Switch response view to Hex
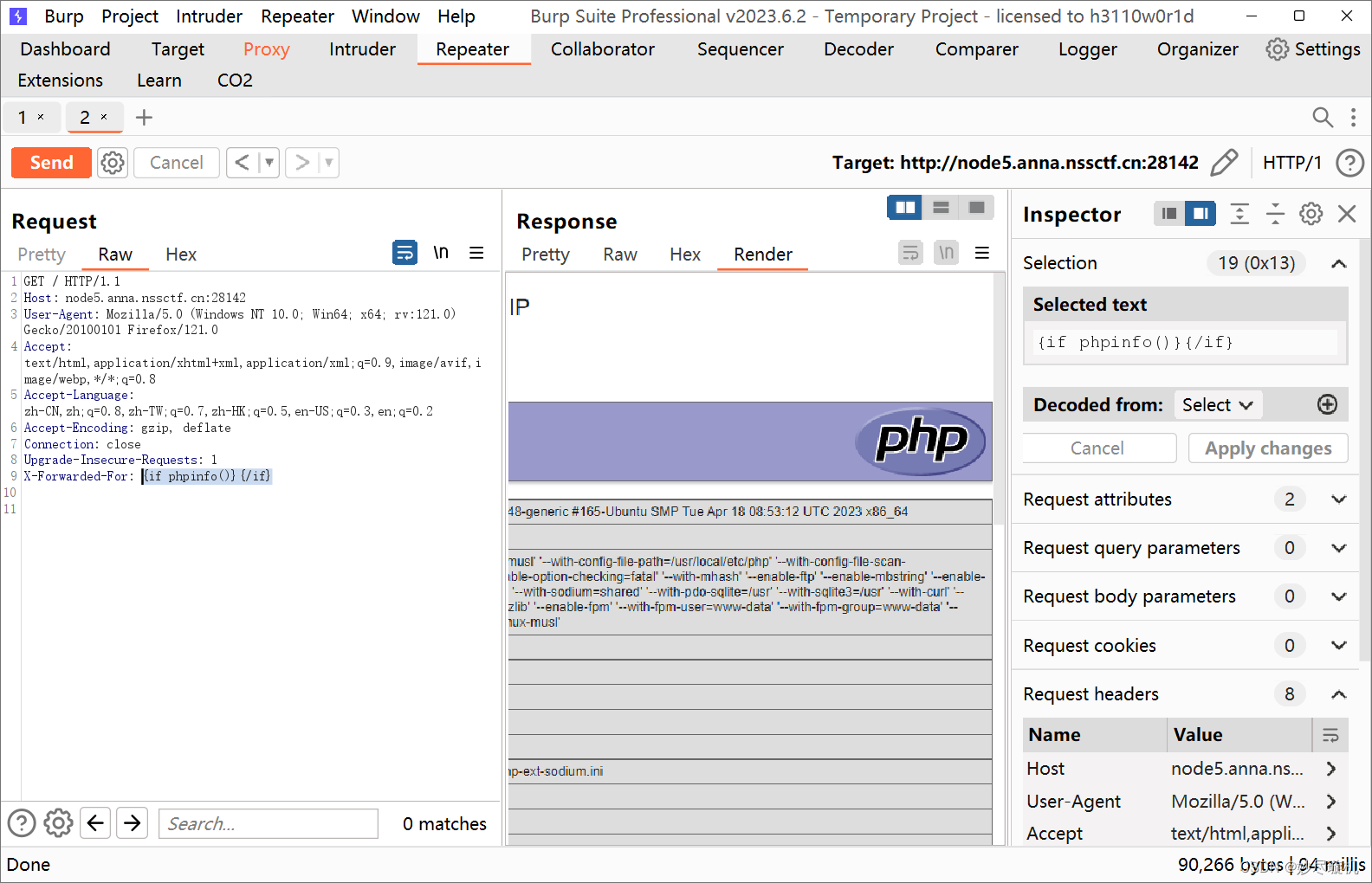The image size is (1372, 883). 685,255
